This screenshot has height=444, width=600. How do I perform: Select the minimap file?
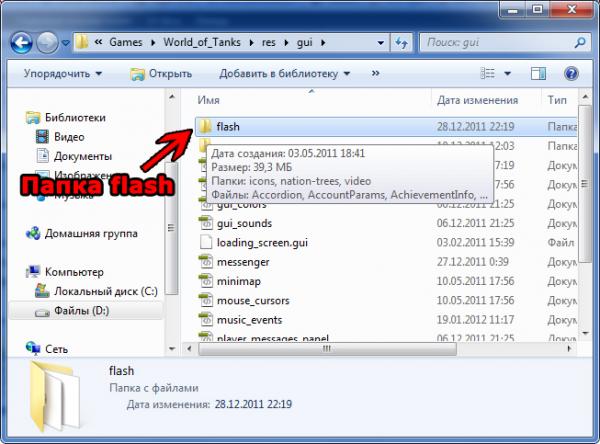pyautogui.click(x=239, y=281)
